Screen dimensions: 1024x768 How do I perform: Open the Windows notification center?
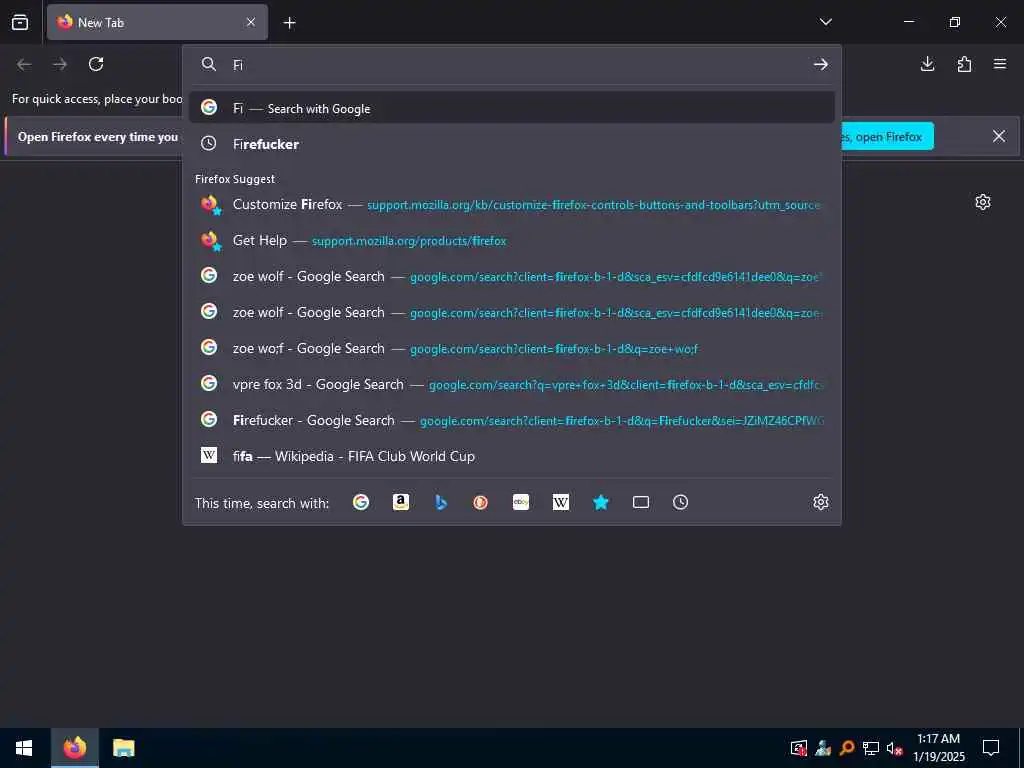click(x=991, y=748)
